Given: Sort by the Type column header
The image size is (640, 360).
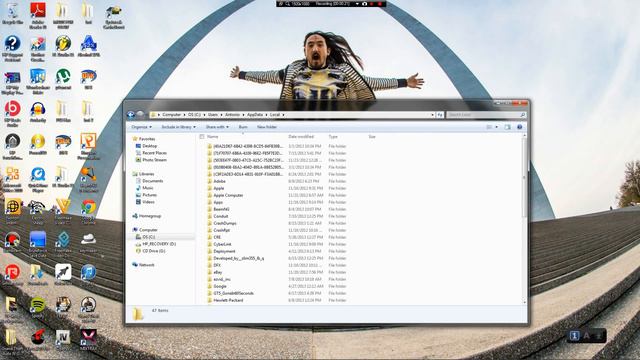Looking at the screenshot, I should coord(333,137).
